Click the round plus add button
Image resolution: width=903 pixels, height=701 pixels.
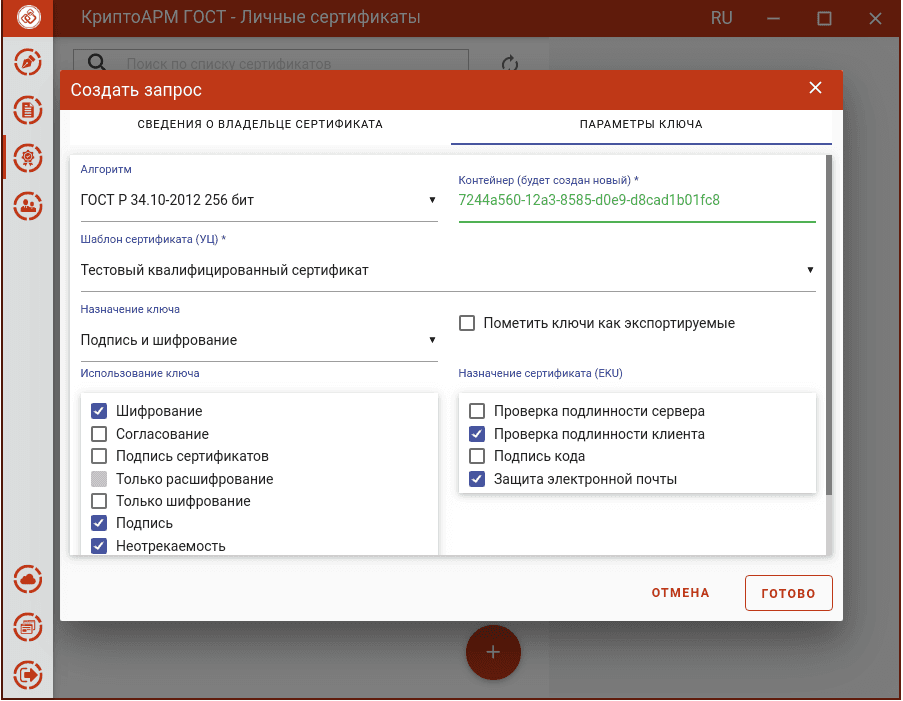pyautogui.click(x=493, y=652)
